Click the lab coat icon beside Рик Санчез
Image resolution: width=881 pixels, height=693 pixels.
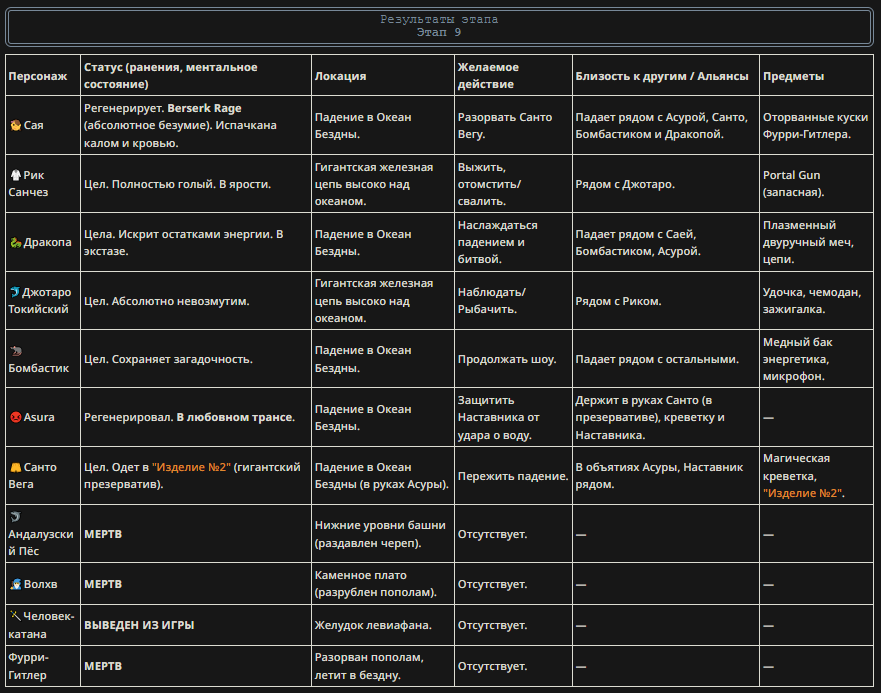(16, 175)
